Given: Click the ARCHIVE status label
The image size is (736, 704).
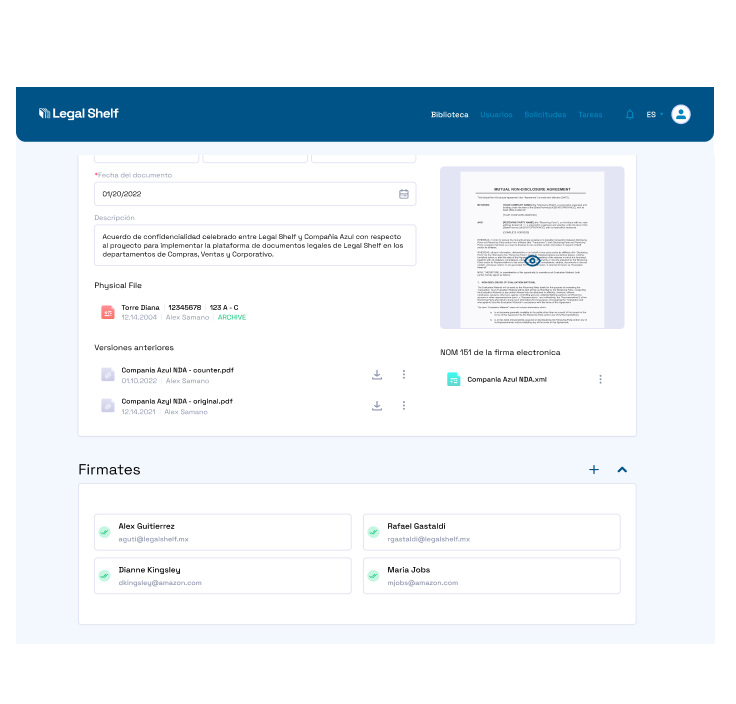Looking at the screenshot, I should [232, 317].
